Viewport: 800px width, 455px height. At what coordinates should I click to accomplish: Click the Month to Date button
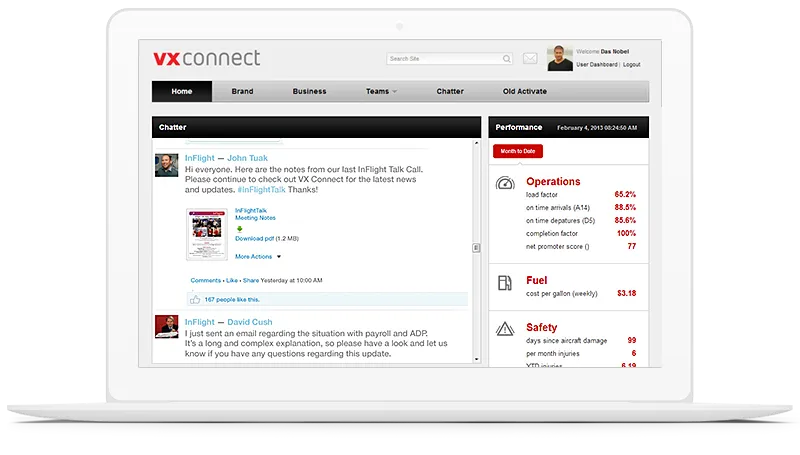click(518, 151)
